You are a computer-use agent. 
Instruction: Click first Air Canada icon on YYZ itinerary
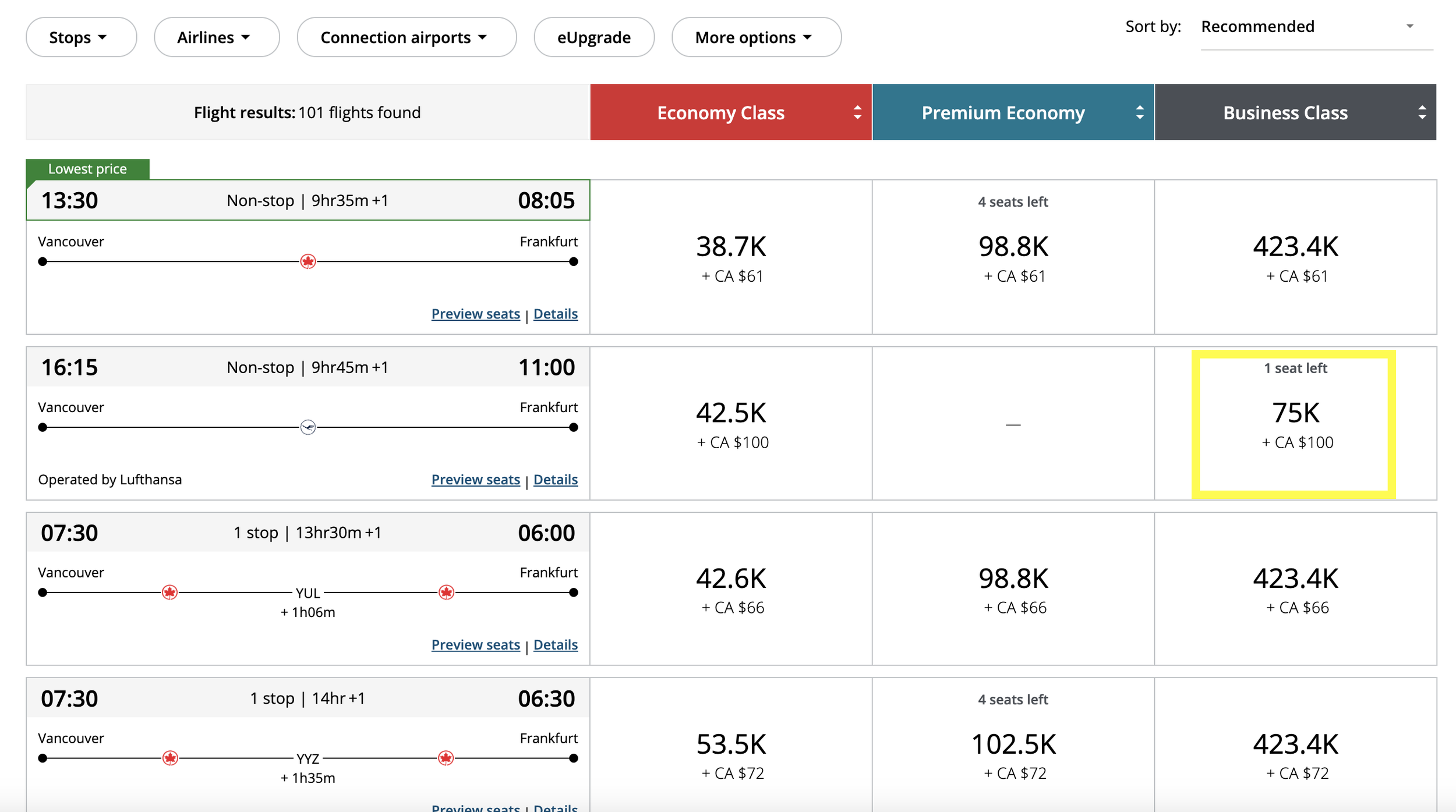pos(170,758)
